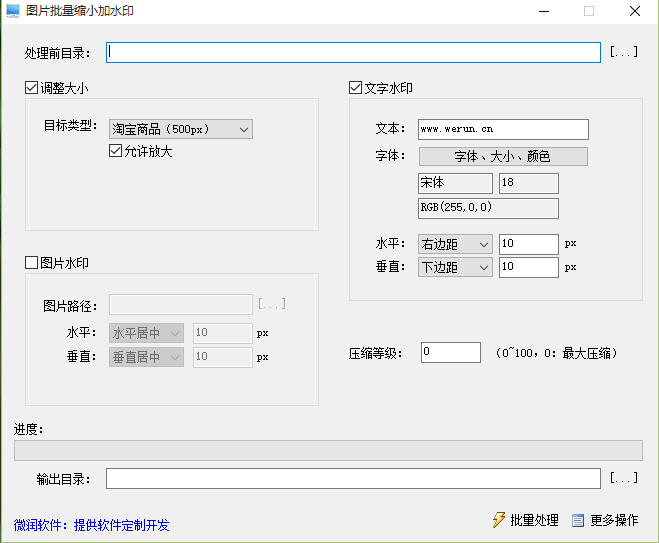This screenshot has height=543, width=659.
Task: Click the font size field showing 18
Action: click(529, 183)
